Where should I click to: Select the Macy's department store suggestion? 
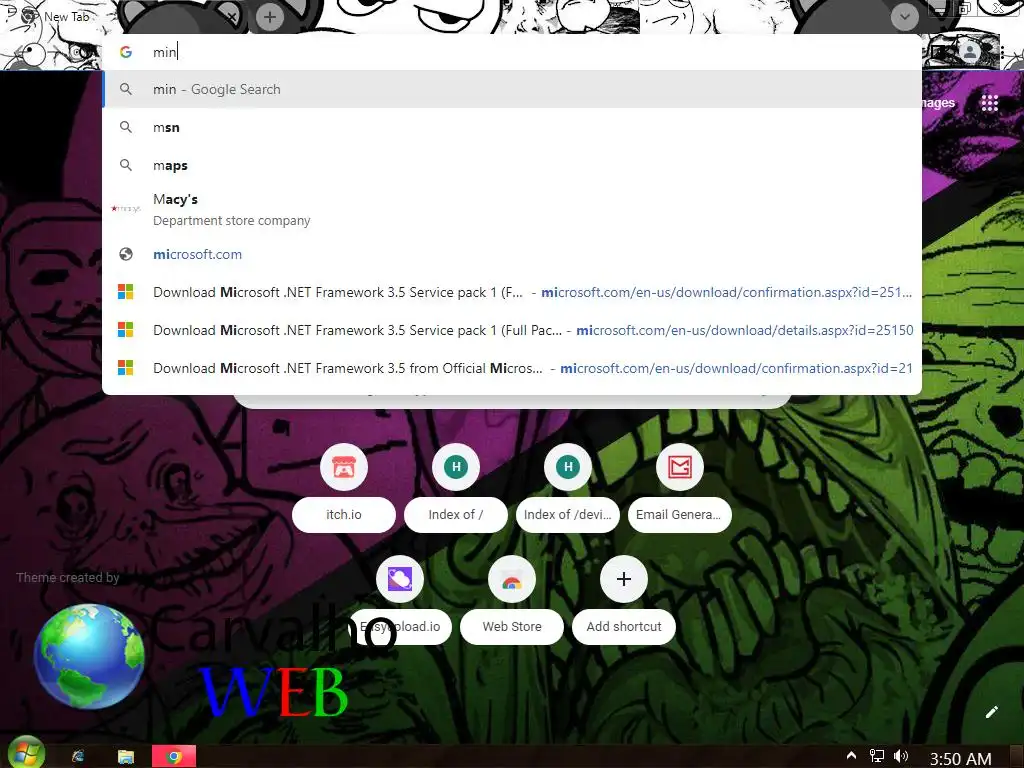(512, 210)
